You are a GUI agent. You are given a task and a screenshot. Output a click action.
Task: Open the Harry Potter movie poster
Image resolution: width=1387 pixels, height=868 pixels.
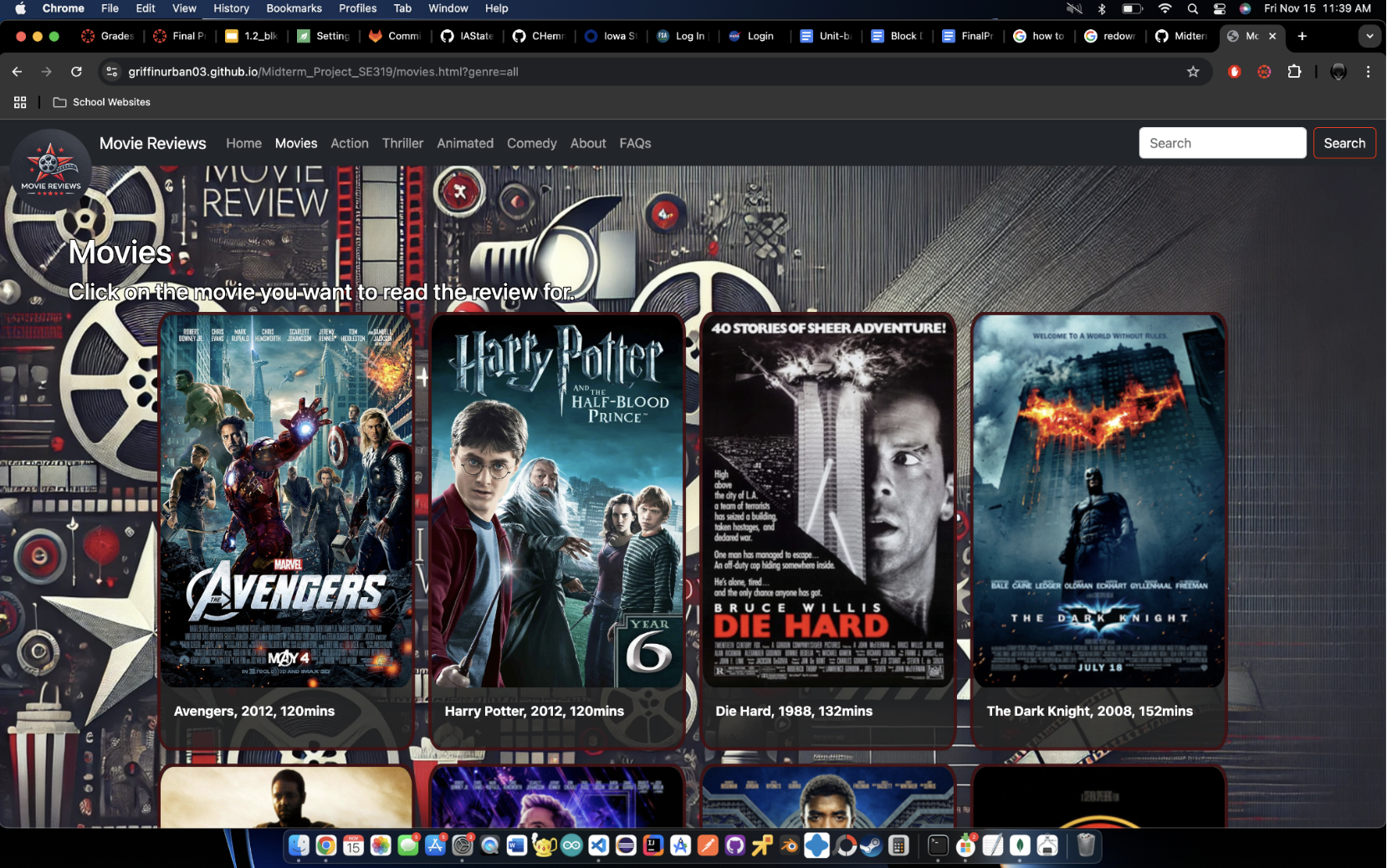coord(557,501)
